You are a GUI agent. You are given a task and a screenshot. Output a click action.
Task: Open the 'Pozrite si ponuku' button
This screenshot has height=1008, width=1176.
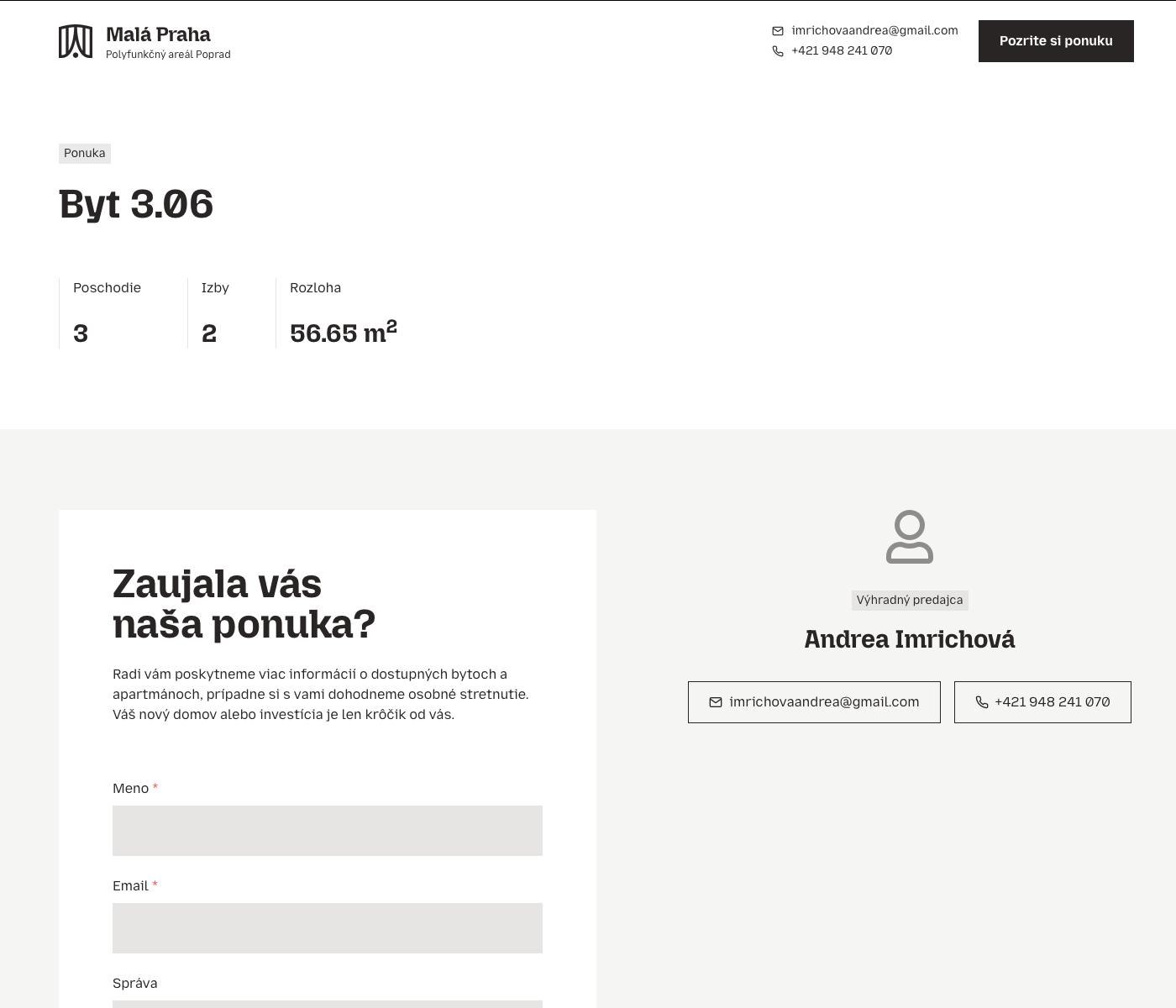tap(1055, 40)
